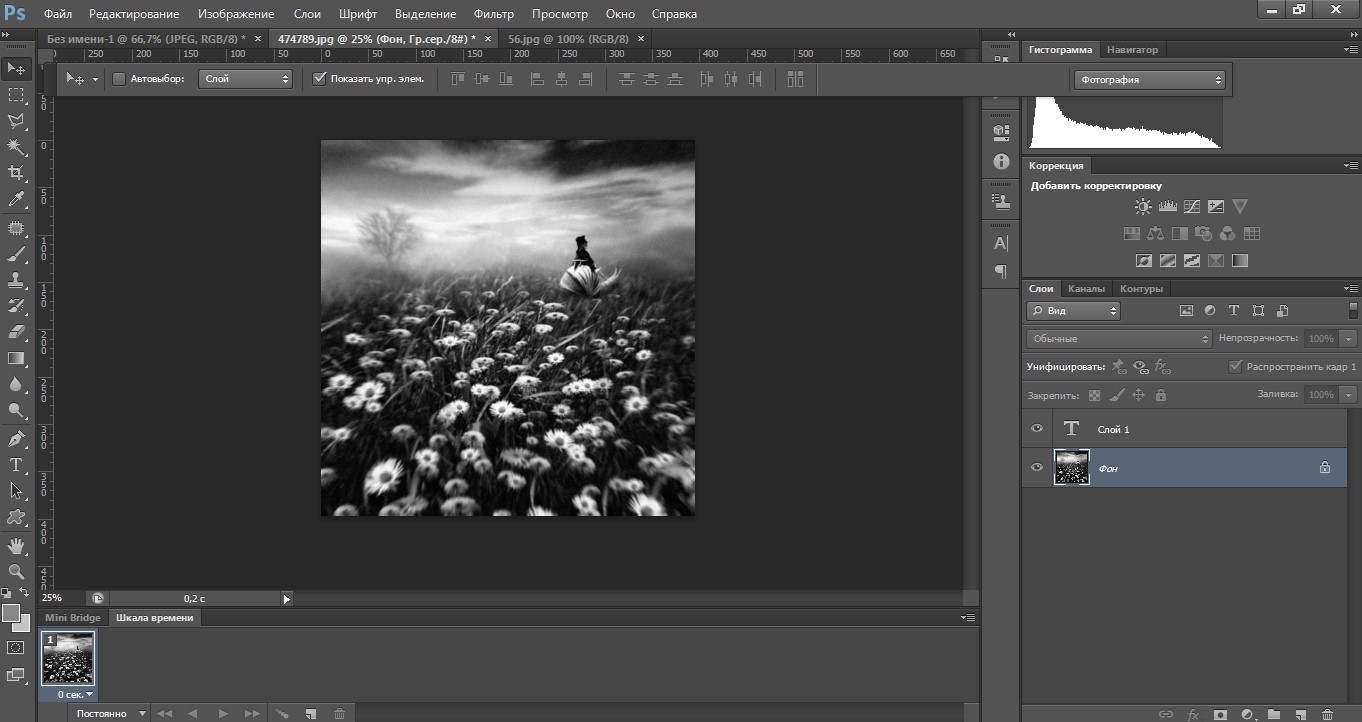1362x722 pixels.
Task: Create a new layer in Layers panel
Action: click(1300, 715)
